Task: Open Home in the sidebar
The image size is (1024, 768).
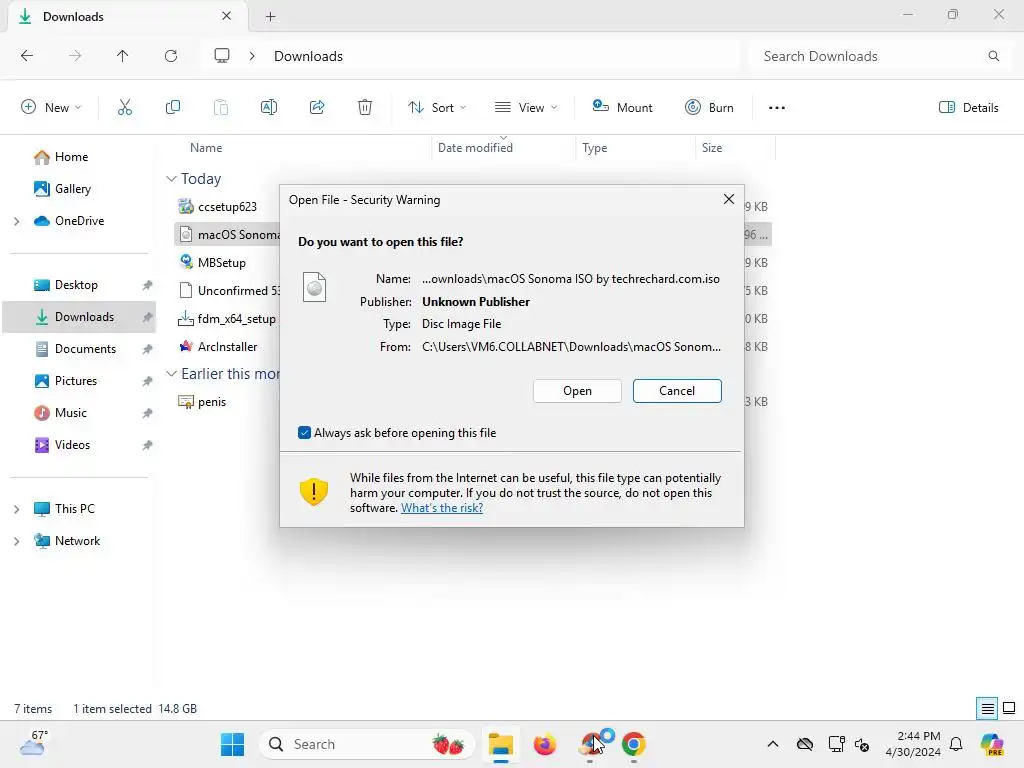Action: click(x=71, y=157)
